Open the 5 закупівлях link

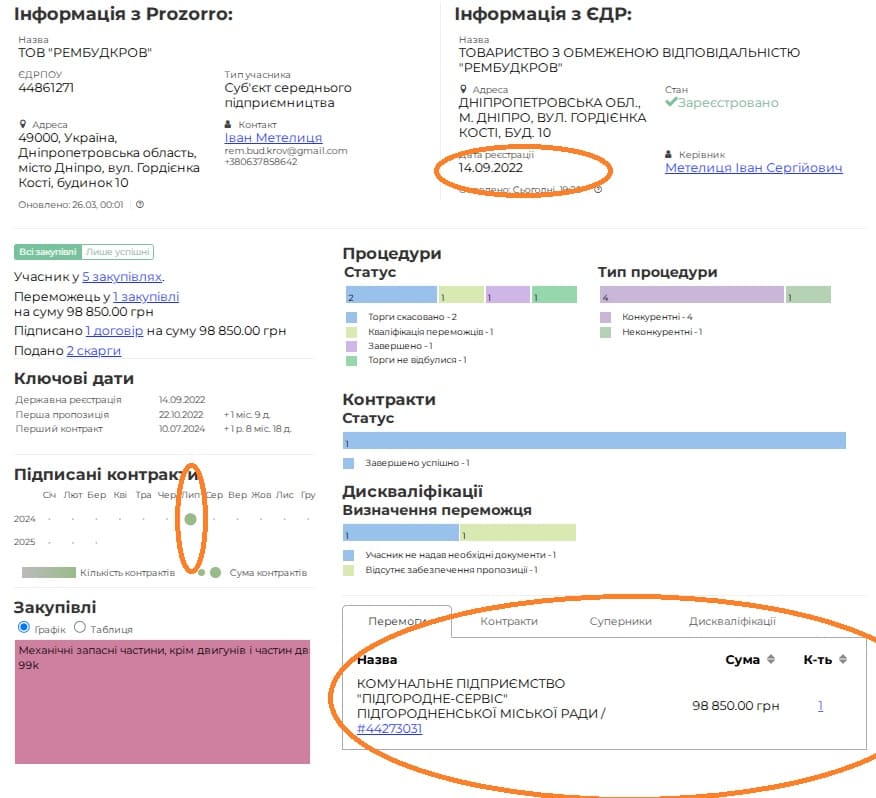(x=122, y=277)
